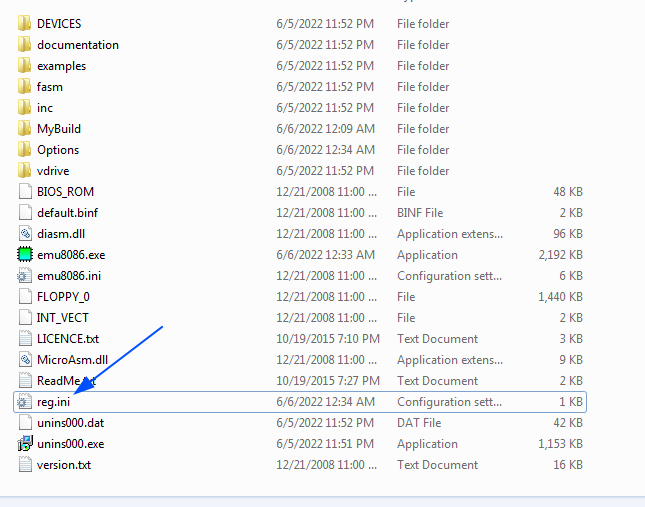Select the emu8086.ini settings file icon

pos(25,276)
